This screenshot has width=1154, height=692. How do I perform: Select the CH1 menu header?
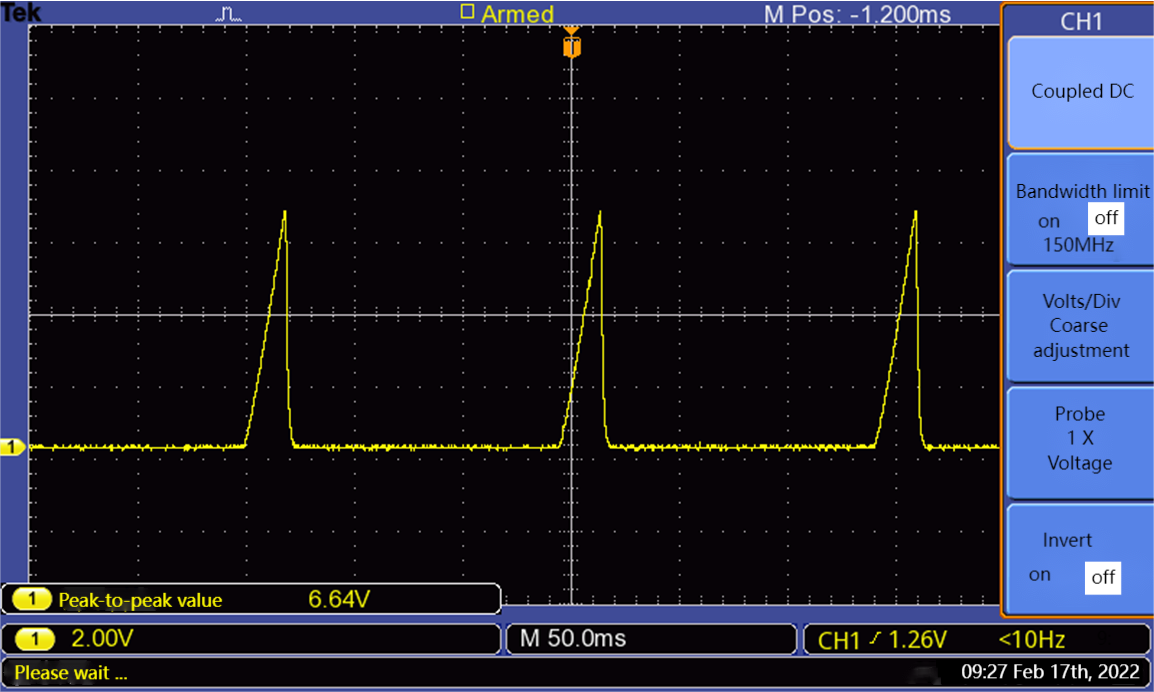tap(1081, 22)
